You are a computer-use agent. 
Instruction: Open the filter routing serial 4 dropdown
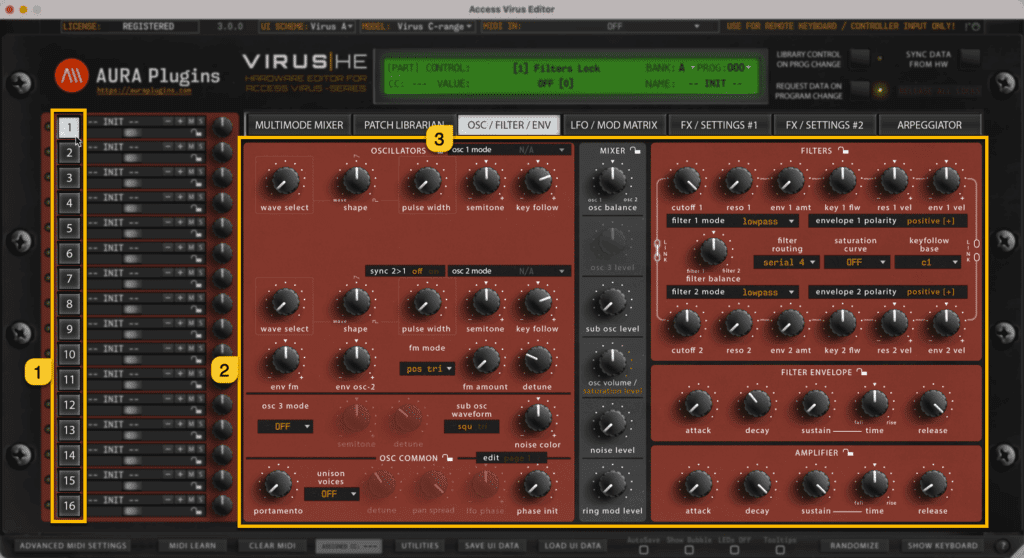[x=786, y=262]
